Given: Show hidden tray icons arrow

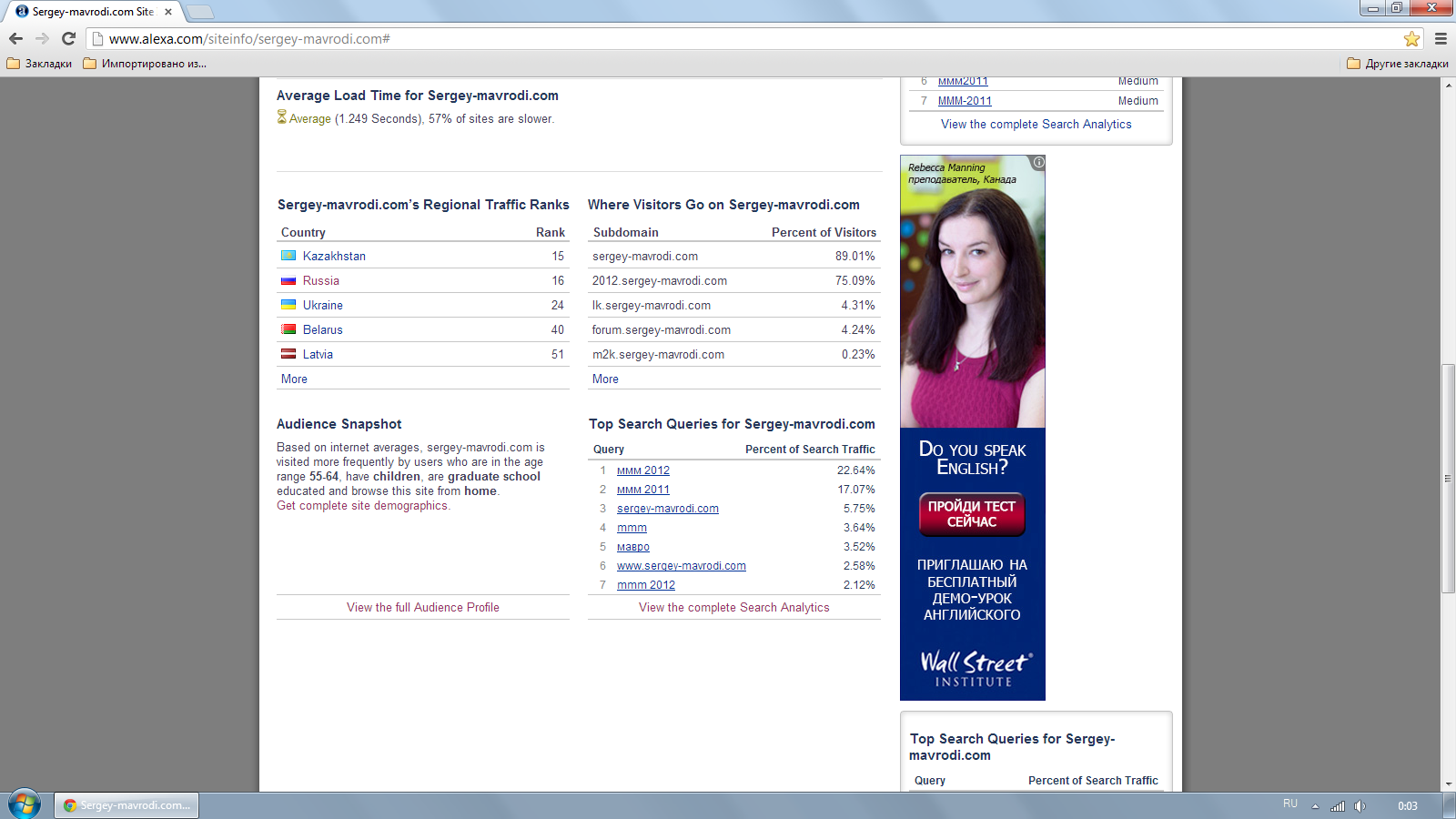Looking at the screenshot, I should tap(1315, 805).
